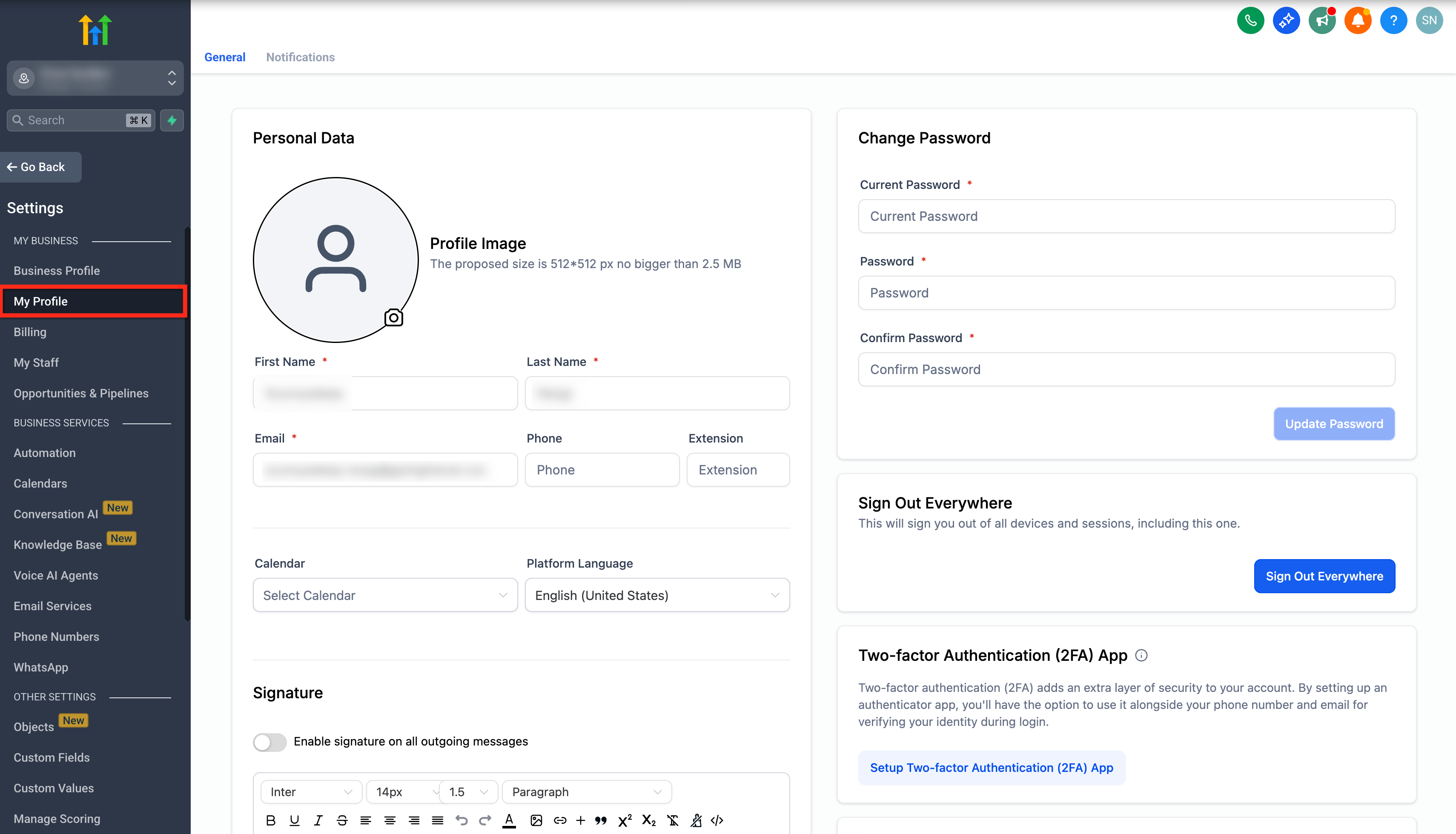The image size is (1456, 834).
Task: Click the Sign Out Everywhere button
Action: (x=1324, y=576)
